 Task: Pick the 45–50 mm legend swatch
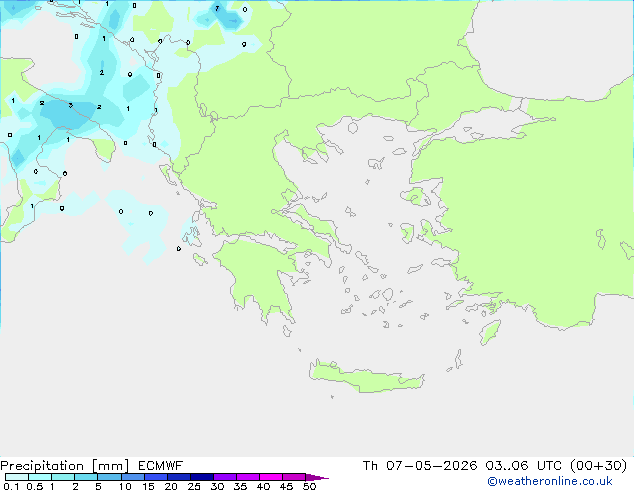[x=294, y=477]
